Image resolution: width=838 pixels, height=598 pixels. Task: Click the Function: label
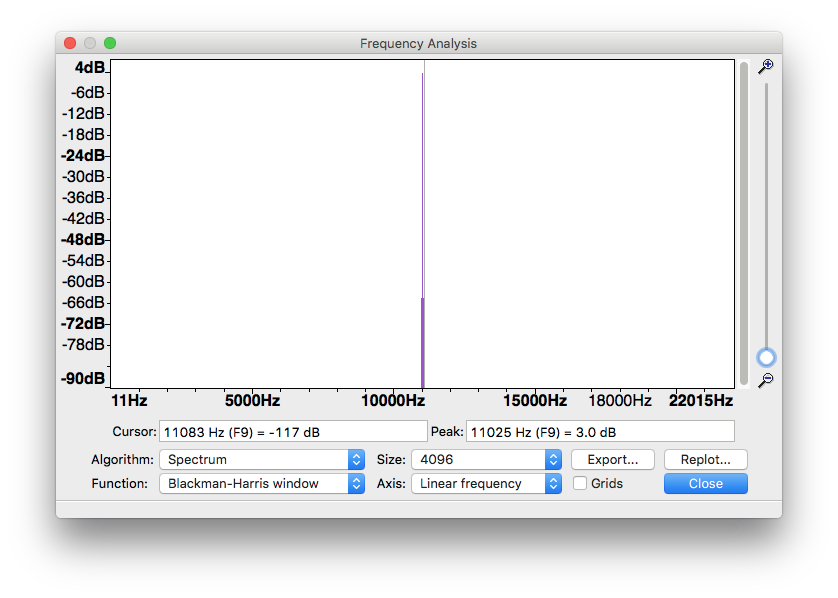coord(120,484)
